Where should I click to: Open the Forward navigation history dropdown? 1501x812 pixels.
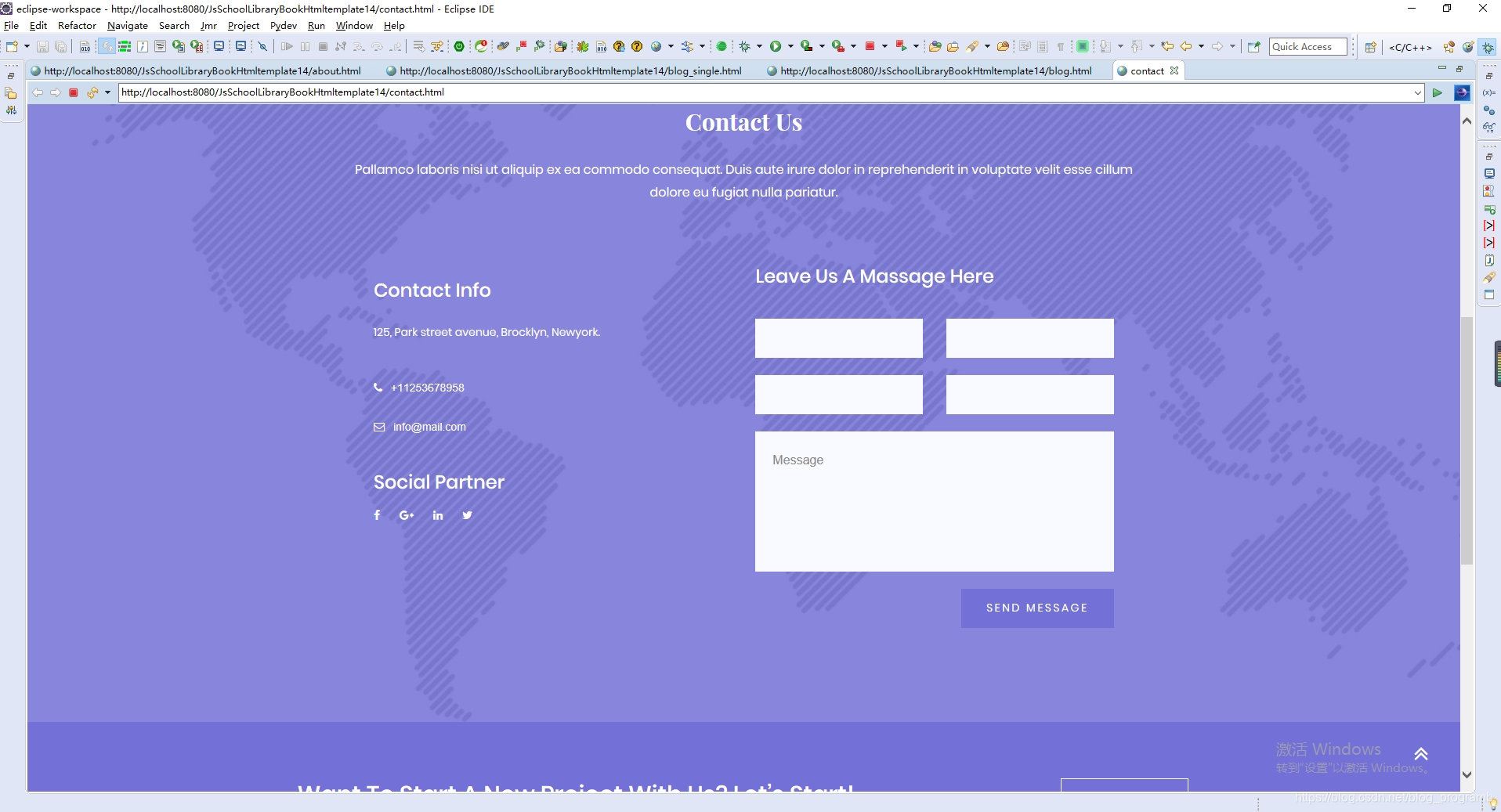[x=1232, y=47]
